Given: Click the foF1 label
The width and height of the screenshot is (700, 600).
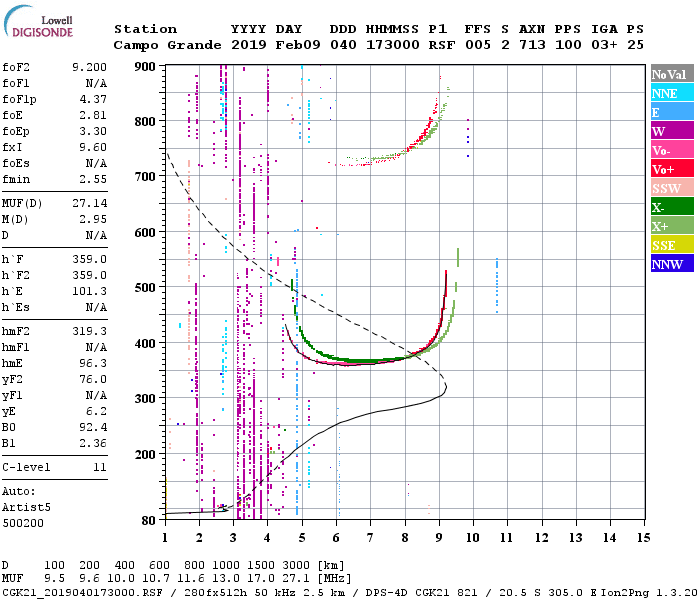Looking at the screenshot, I should tap(17, 83).
